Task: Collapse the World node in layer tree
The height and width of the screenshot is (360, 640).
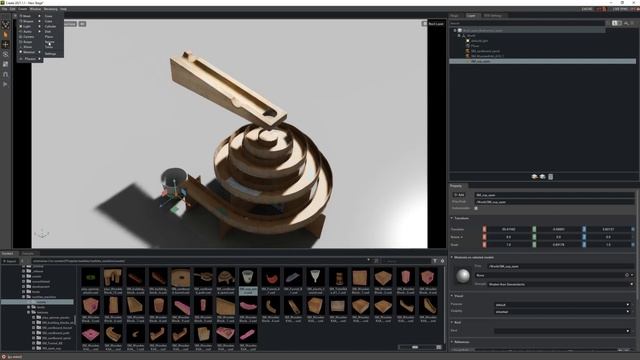Action: pos(459,36)
